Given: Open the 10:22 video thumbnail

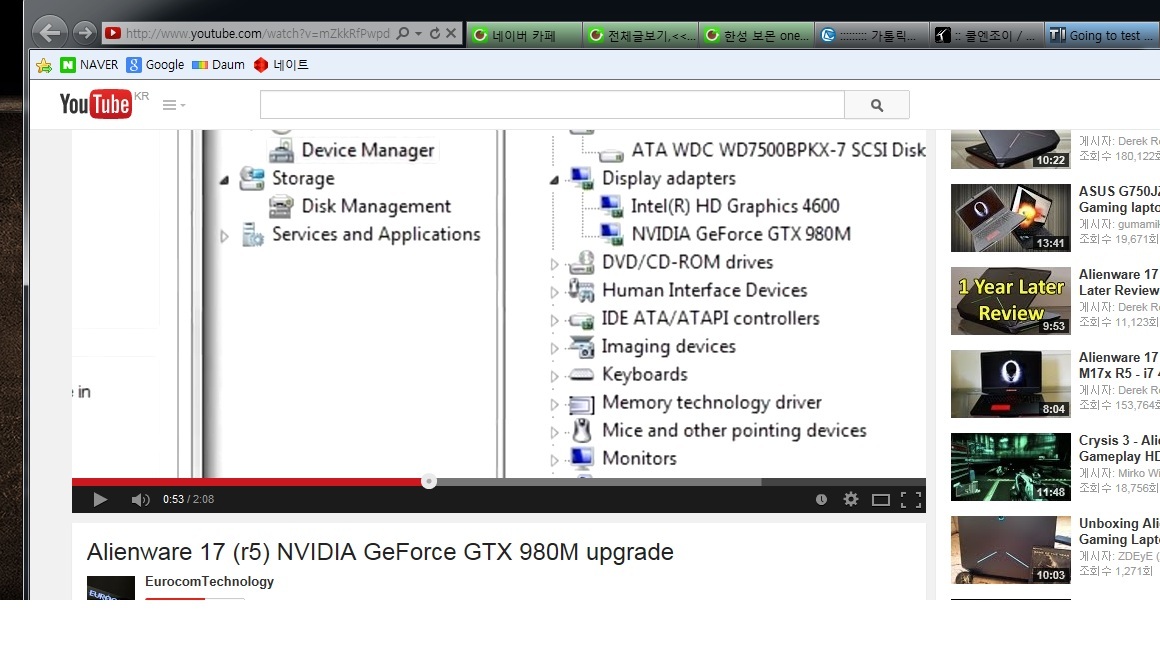Looking at the screenshot, I should tap(1011, 149).
